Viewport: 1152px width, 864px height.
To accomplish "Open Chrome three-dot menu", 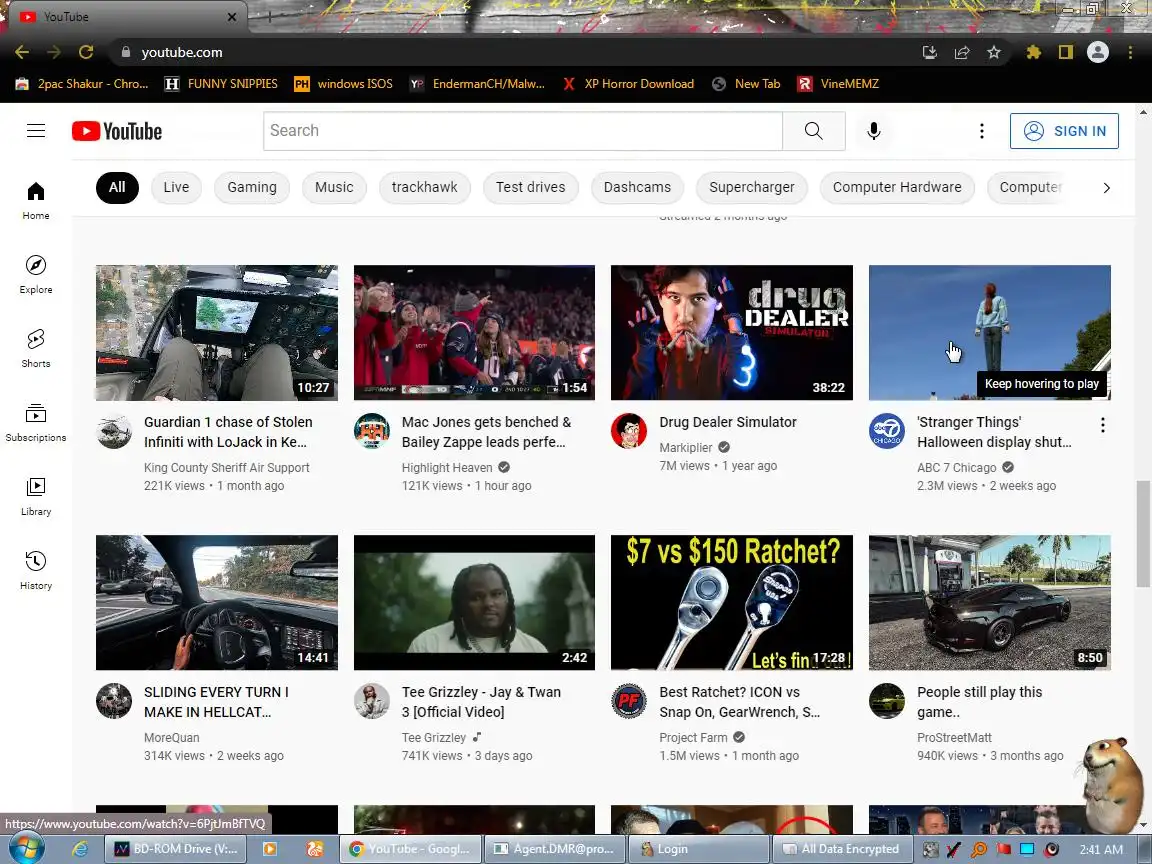I will point(1130,52).
